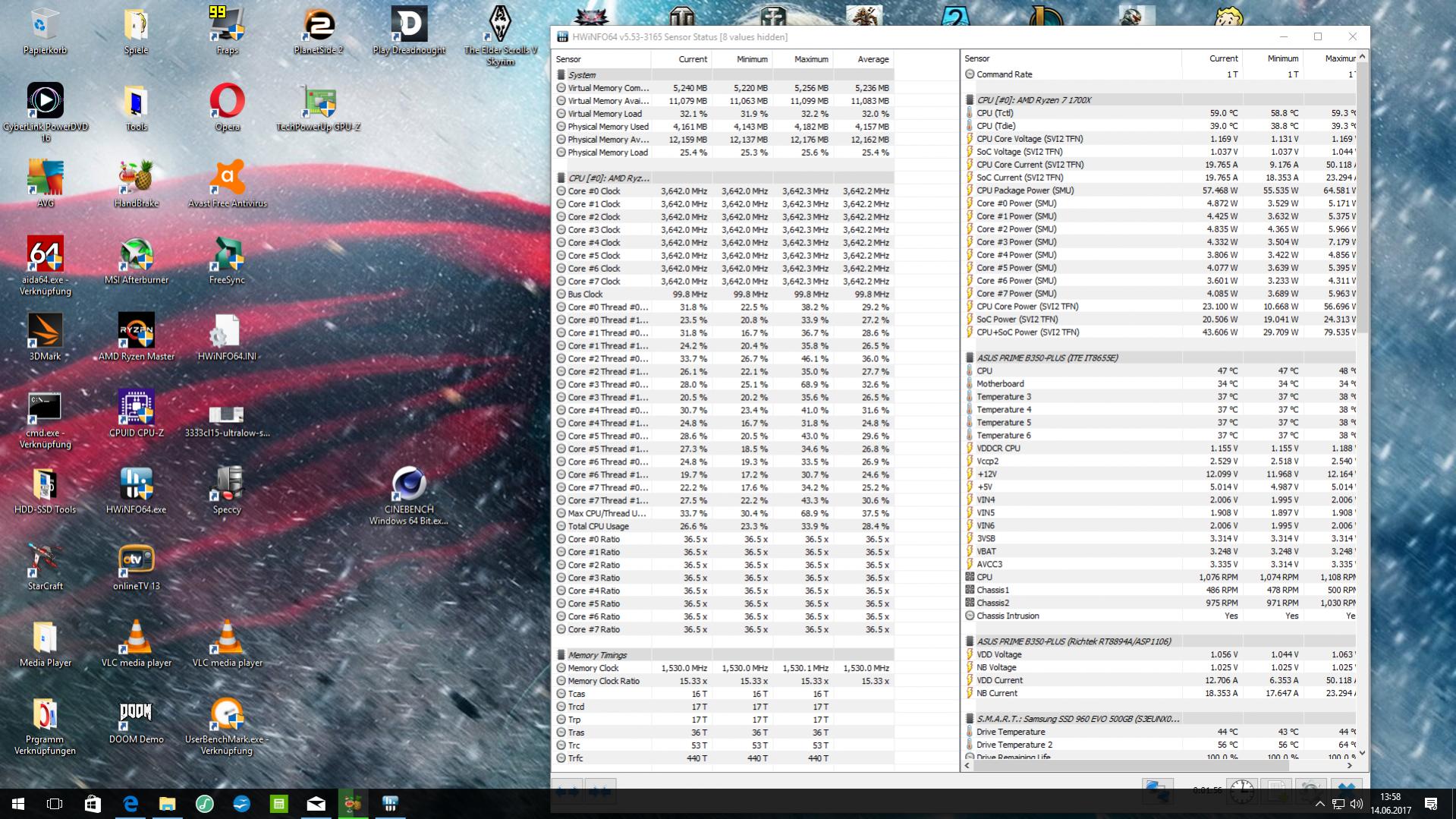Open UserBenchMark.exe shortcut
The width and height of the screenshot is (1456, 819).
click(x=227, y=726)
